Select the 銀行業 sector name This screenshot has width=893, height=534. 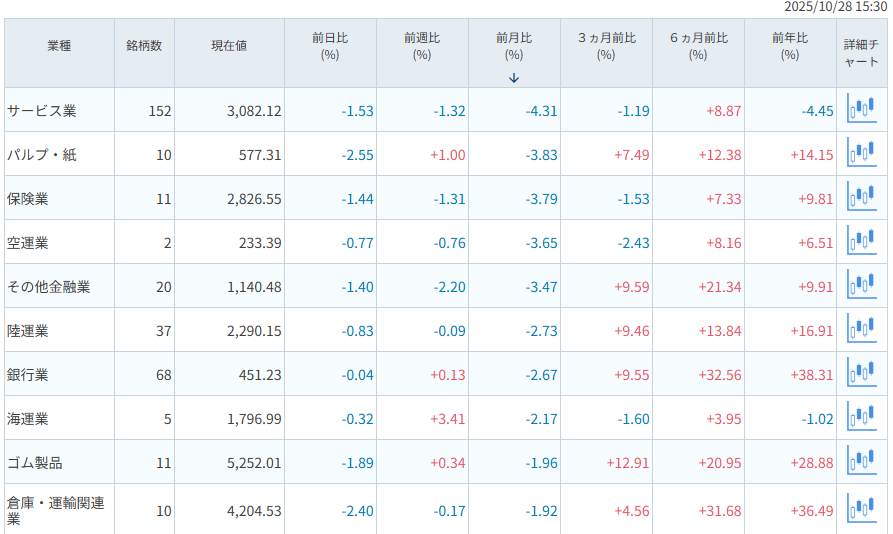pyautogui.click(x=28, y=375)
